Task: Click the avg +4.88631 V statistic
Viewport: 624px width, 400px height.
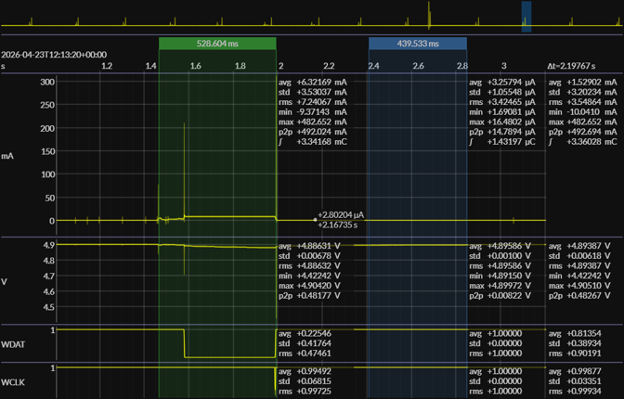Action: [x=309, y=246]
